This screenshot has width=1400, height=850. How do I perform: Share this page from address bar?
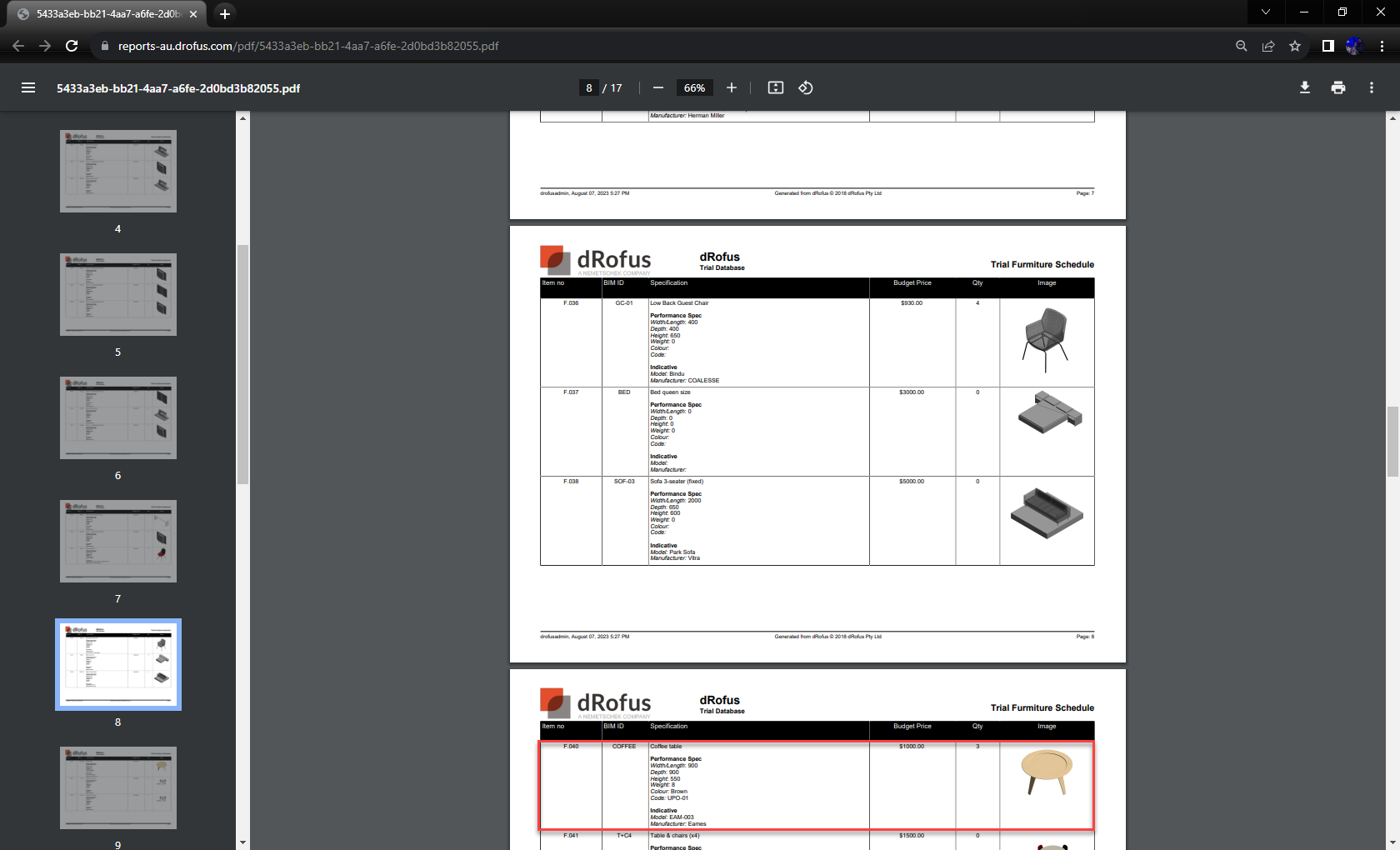click(x=1268, y=46)
